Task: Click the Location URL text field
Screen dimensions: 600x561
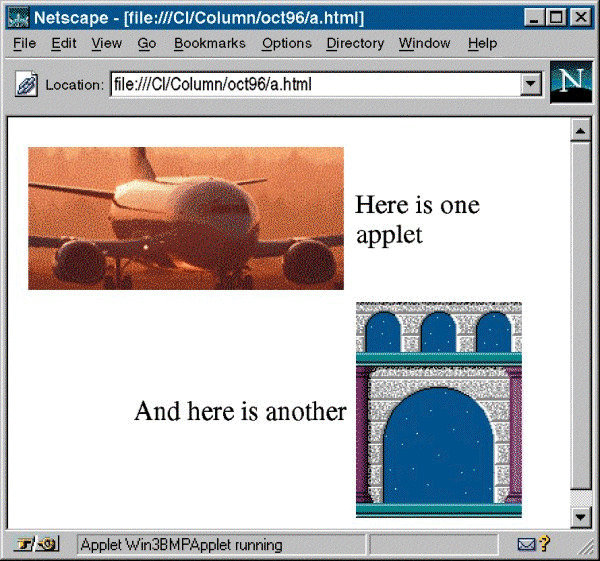Action: pos(315,85)
